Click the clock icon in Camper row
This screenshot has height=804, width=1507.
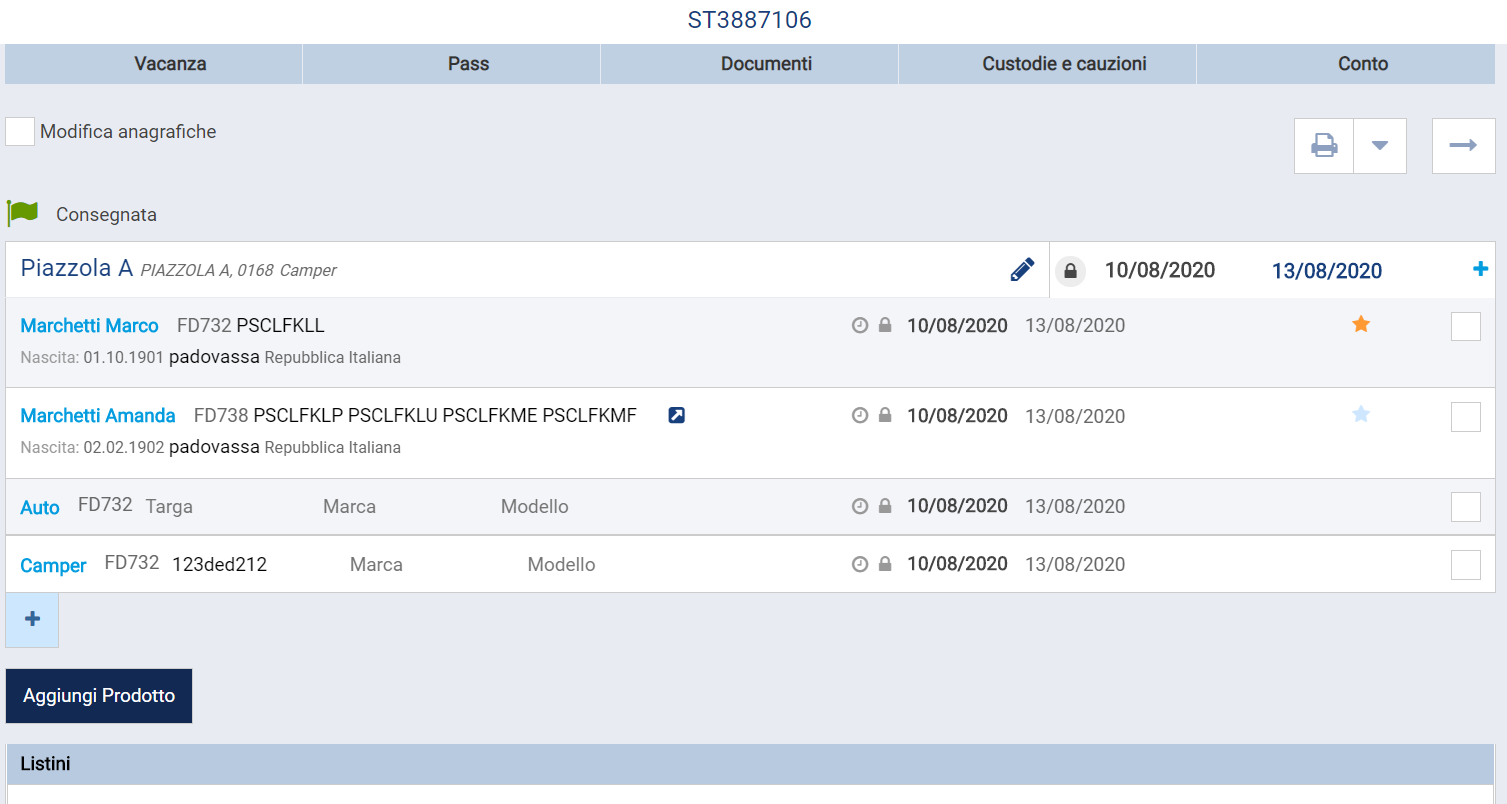(x=860, y=565)
